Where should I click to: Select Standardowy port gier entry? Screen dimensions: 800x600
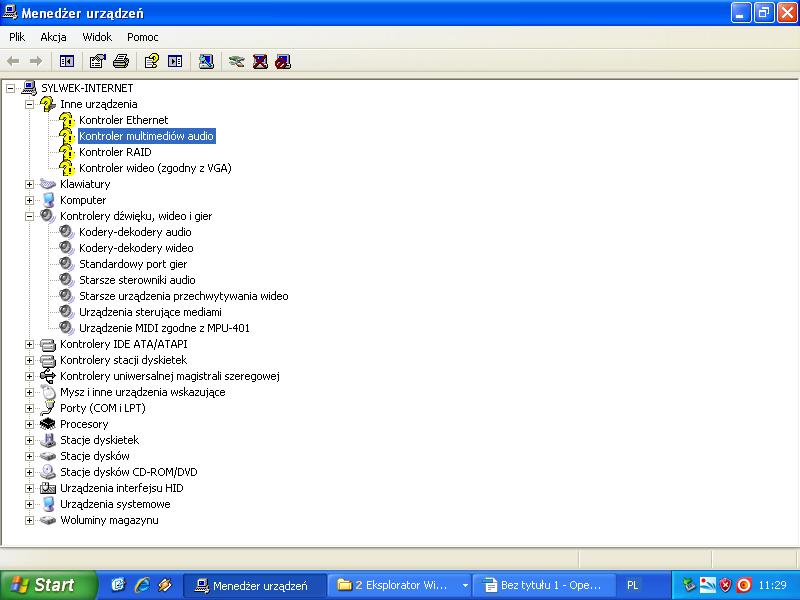click(133, 264)
